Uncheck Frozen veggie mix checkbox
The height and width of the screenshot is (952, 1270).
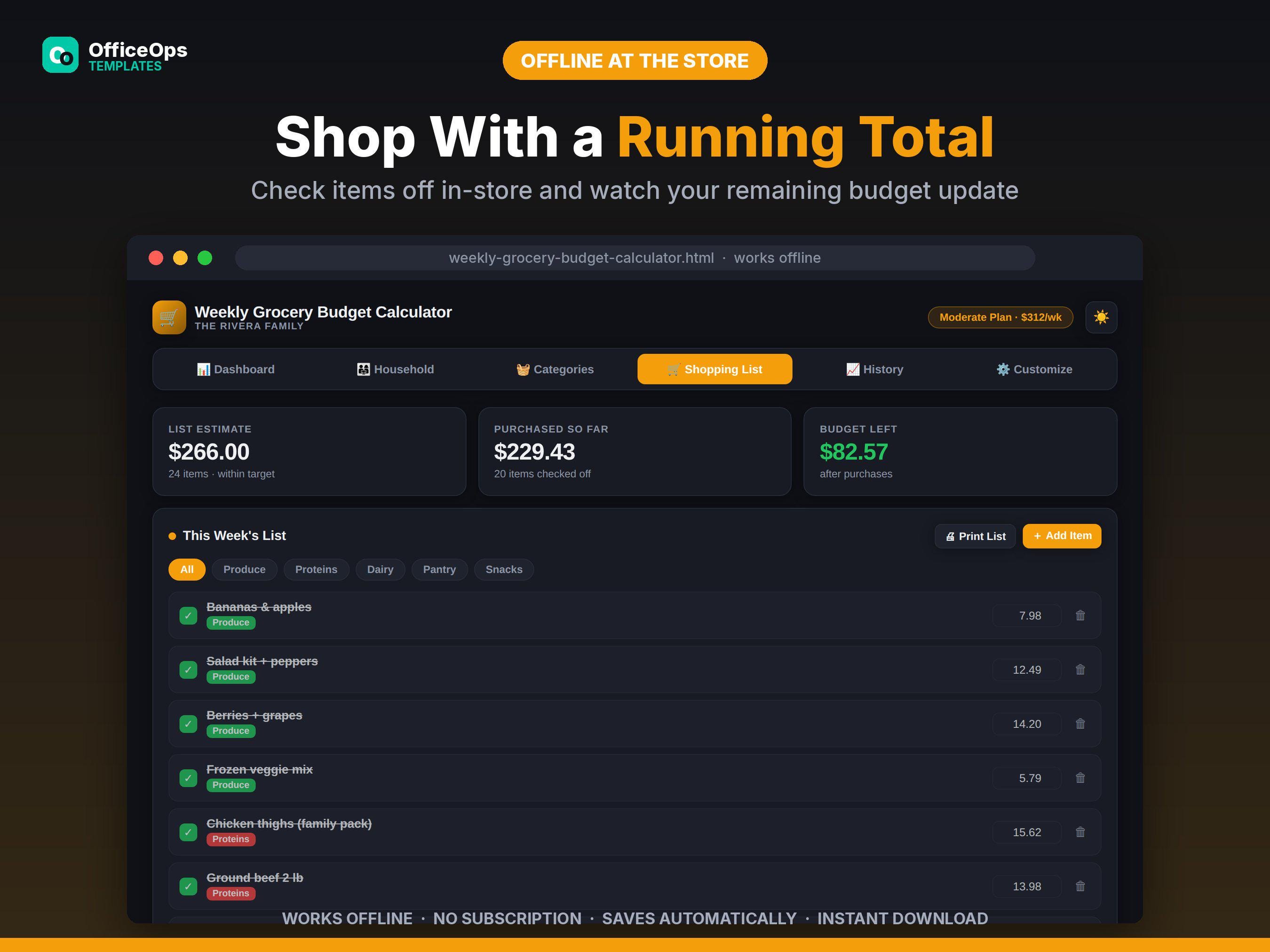[188, 778]
